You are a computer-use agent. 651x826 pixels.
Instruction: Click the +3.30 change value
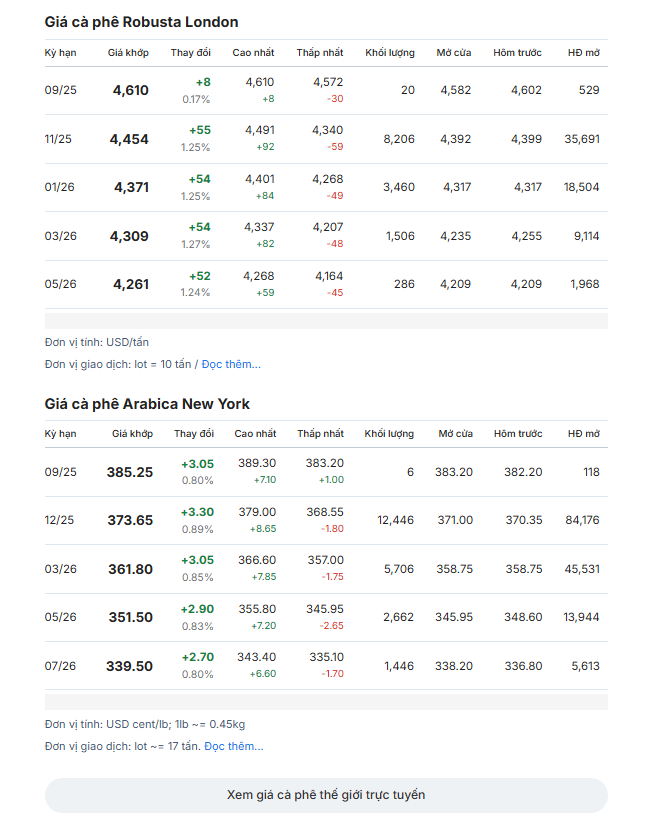tap(198, 512)
